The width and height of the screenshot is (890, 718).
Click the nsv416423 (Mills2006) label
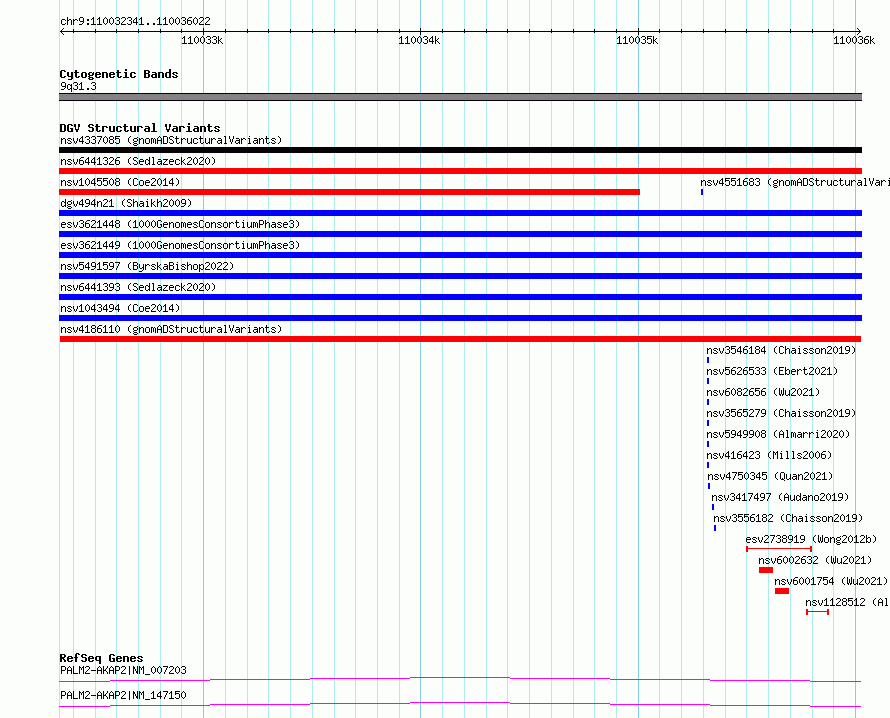pos(769,455)
